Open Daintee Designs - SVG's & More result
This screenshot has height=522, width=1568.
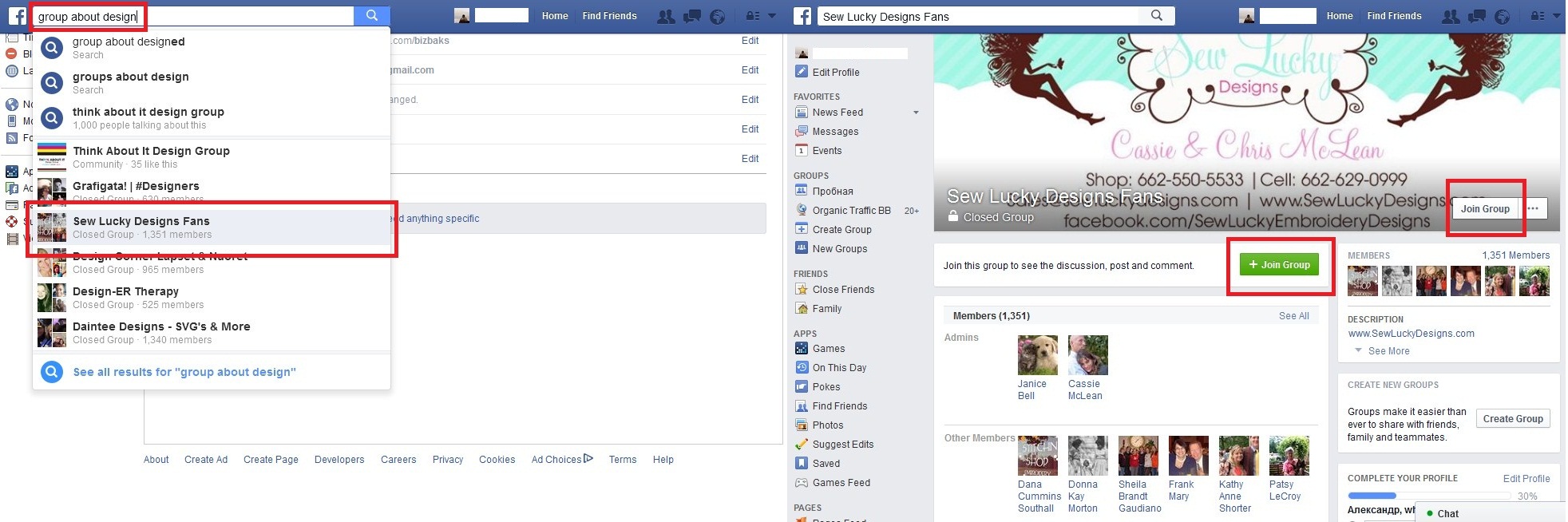point(212,332)
